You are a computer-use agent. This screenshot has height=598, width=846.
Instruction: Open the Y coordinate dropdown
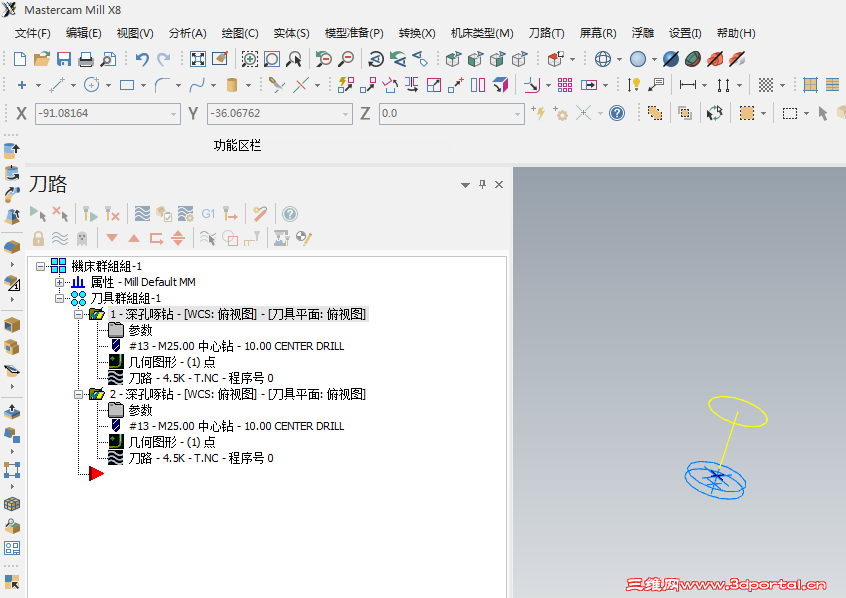[x=345, y=114]
